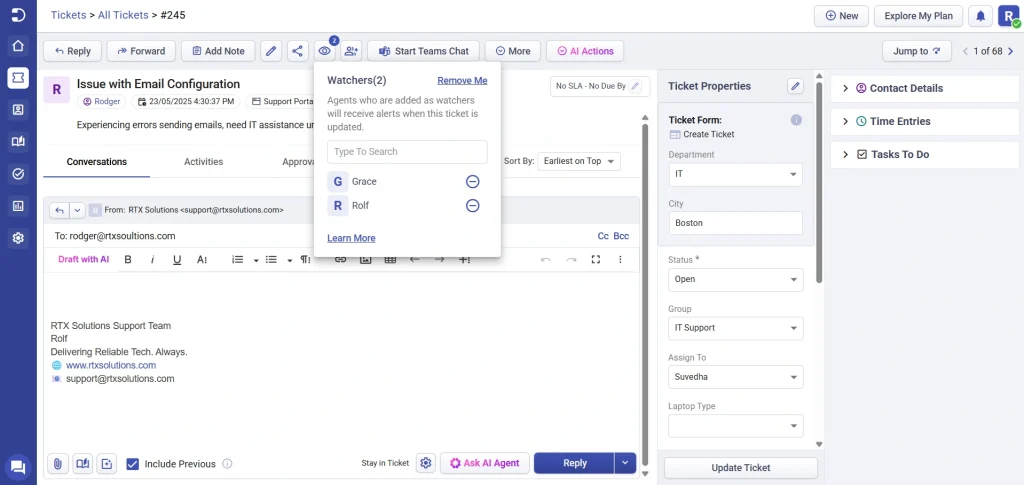Switch to Activities tab
The height and width of the screenshot is (485, 1024).
point(203,162)
